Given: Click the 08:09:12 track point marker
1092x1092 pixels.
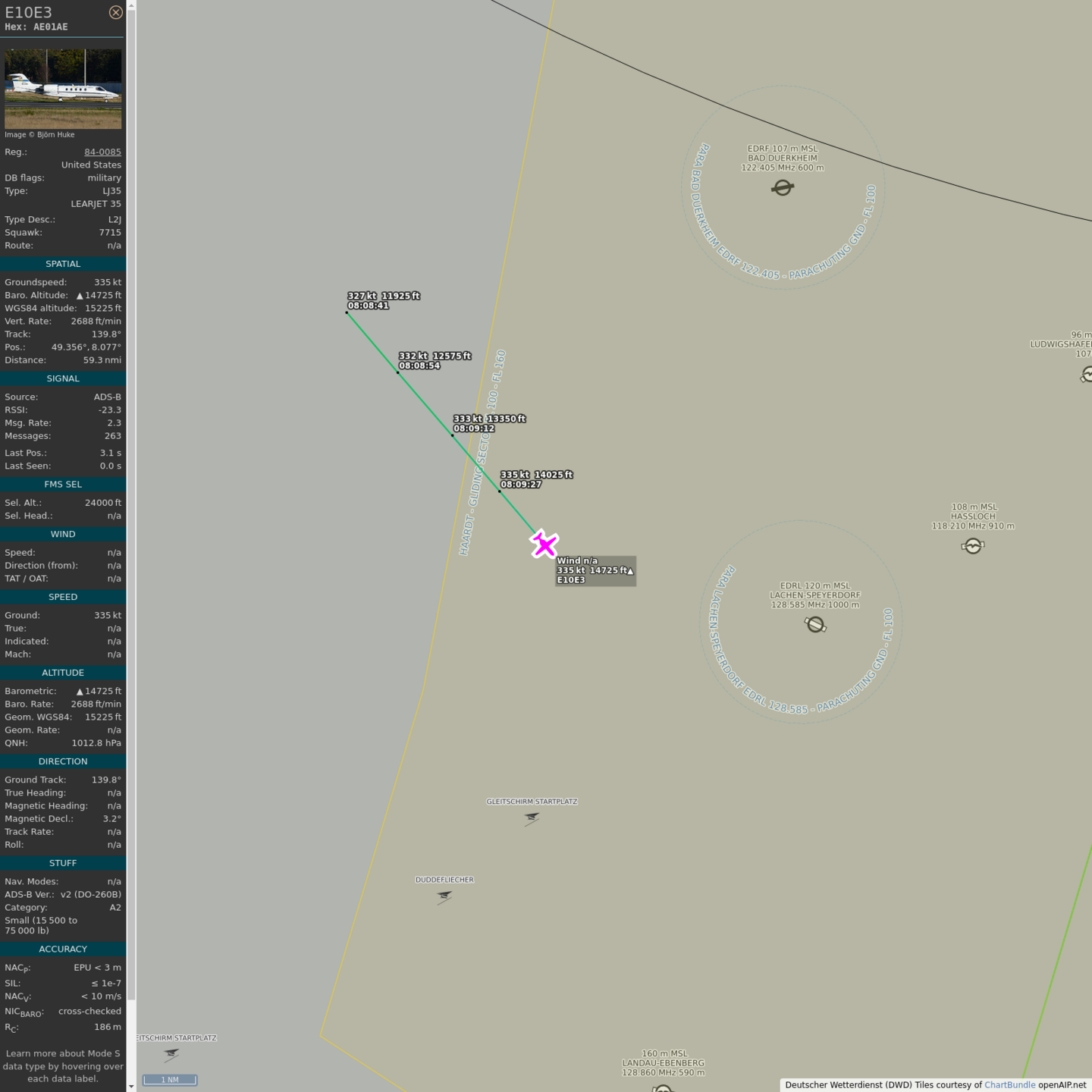Looking at the screenshot, I should (453, 435).
